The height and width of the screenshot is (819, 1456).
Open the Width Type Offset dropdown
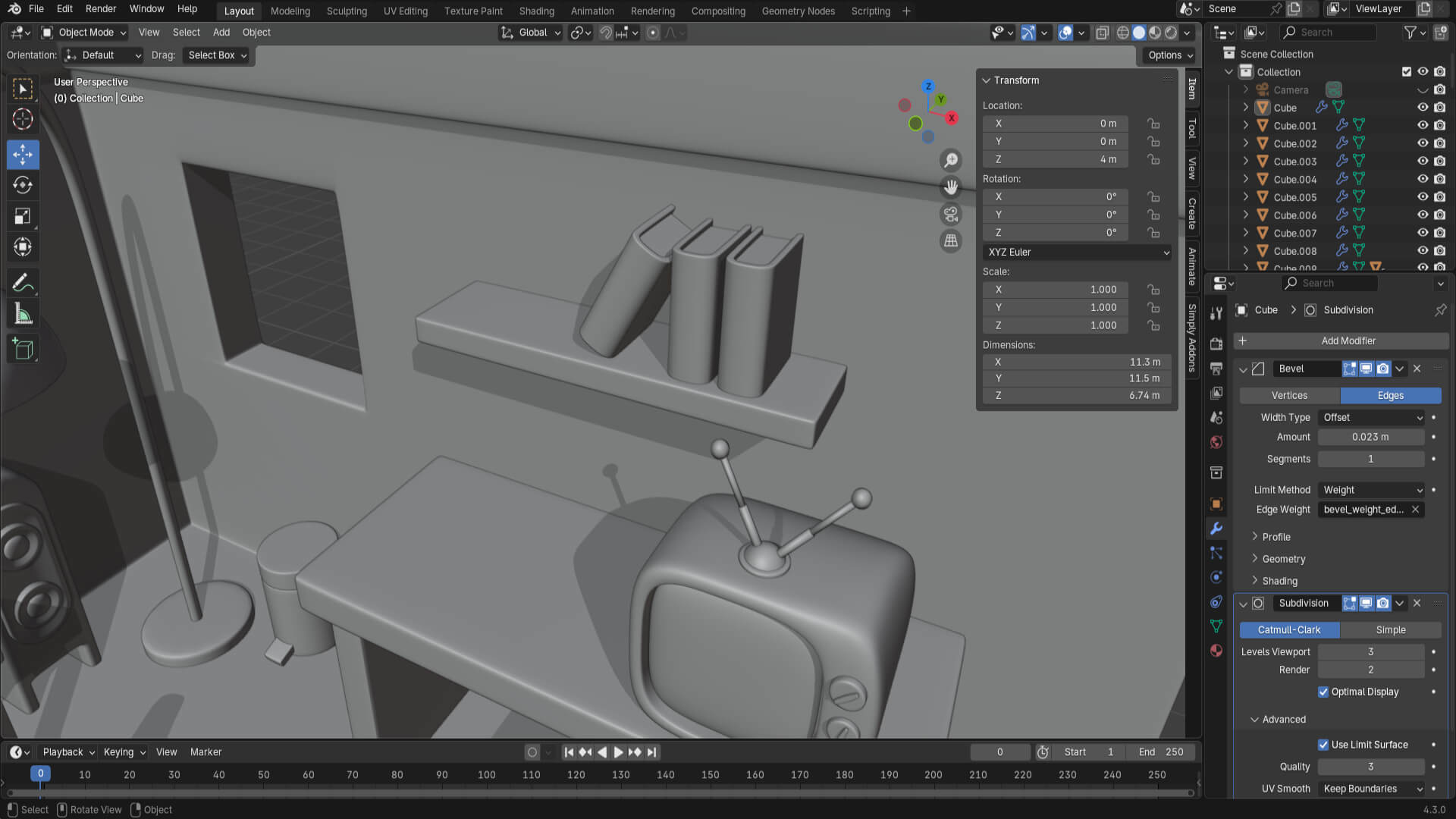coord(1372,418)
